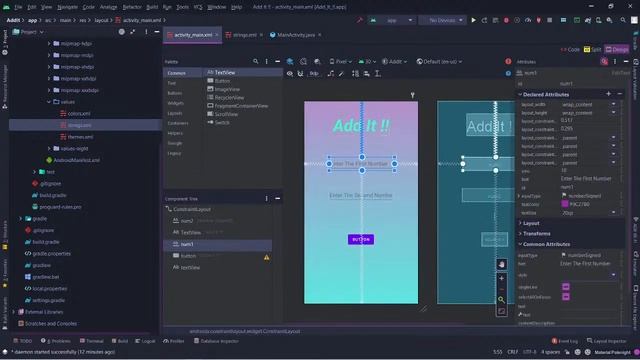The height and width of the screenshot is (360, 640).
Task: Click the warning icon on button row
Action: pos(267,258)
